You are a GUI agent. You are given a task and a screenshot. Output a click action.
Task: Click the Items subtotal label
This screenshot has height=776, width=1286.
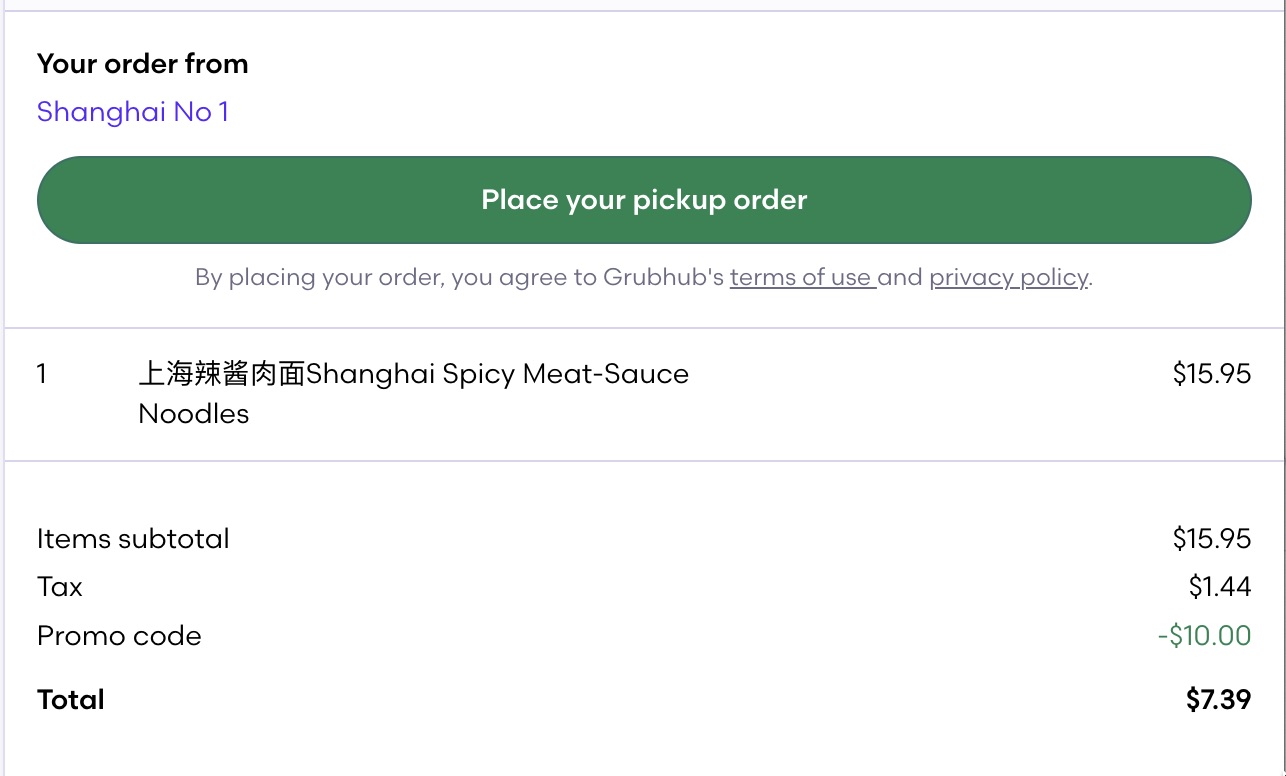(132, 538)
